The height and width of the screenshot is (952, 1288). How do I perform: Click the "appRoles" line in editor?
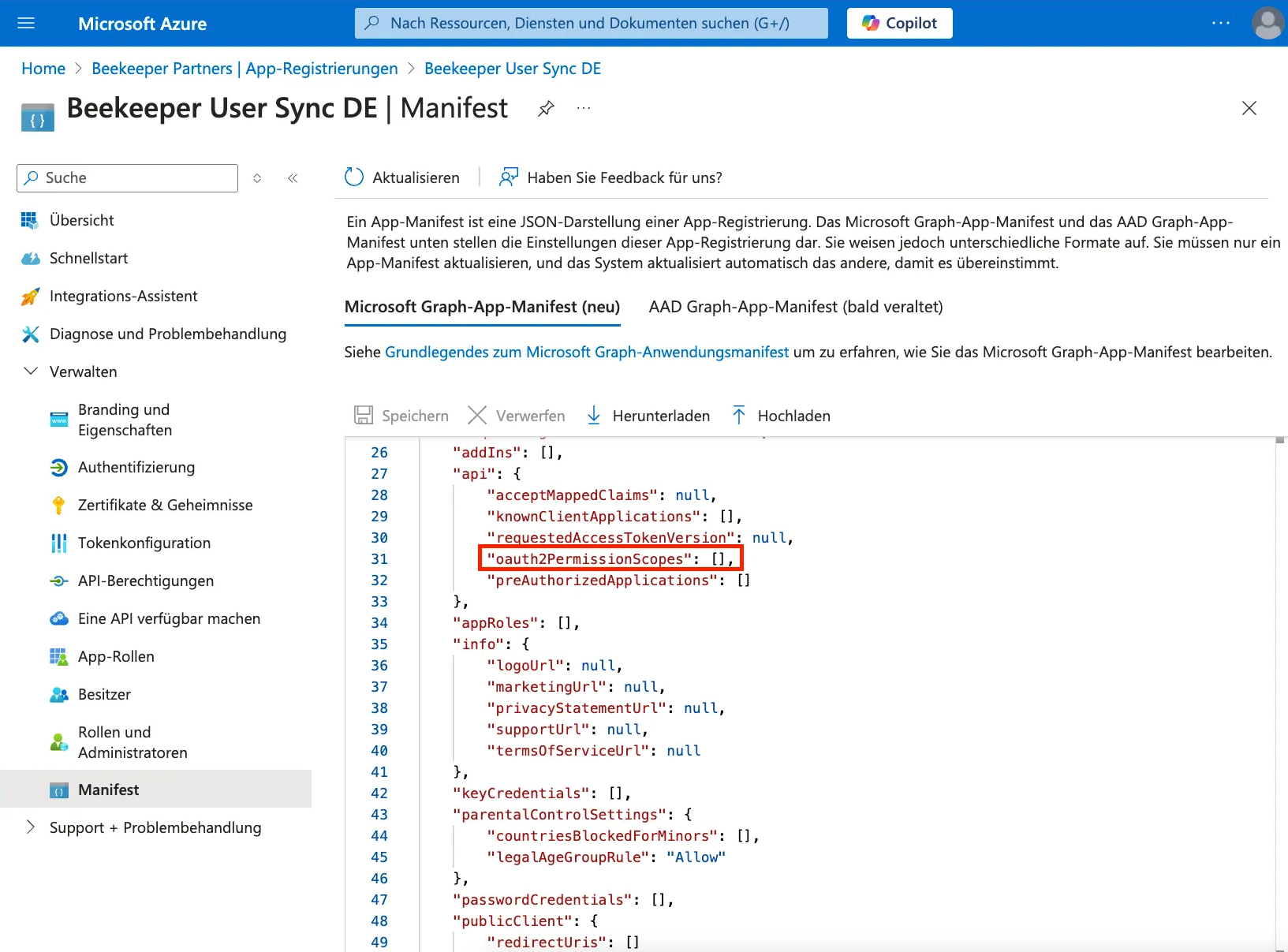(517, 623)
